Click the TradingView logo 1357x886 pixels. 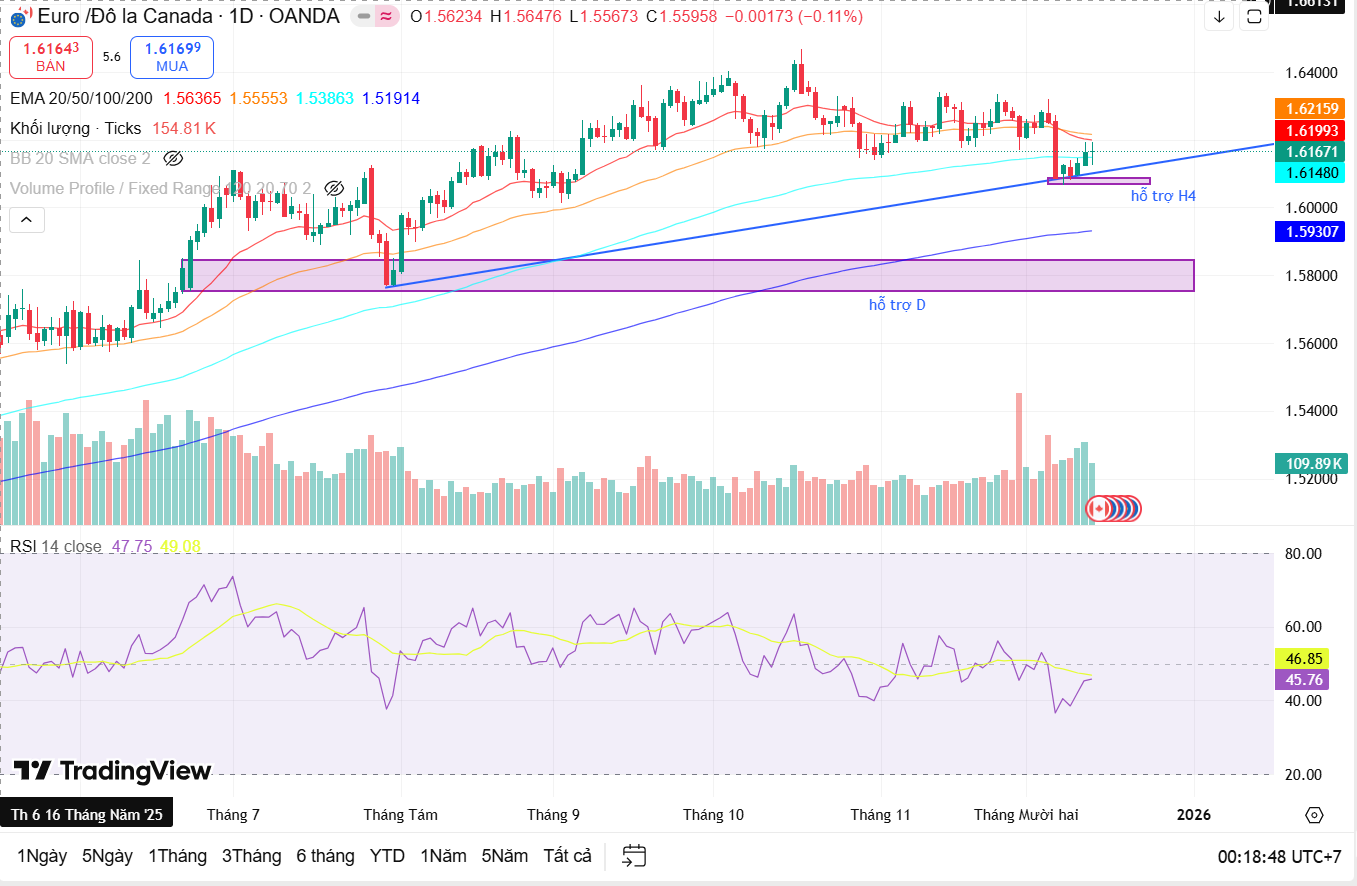pos(112,771)
